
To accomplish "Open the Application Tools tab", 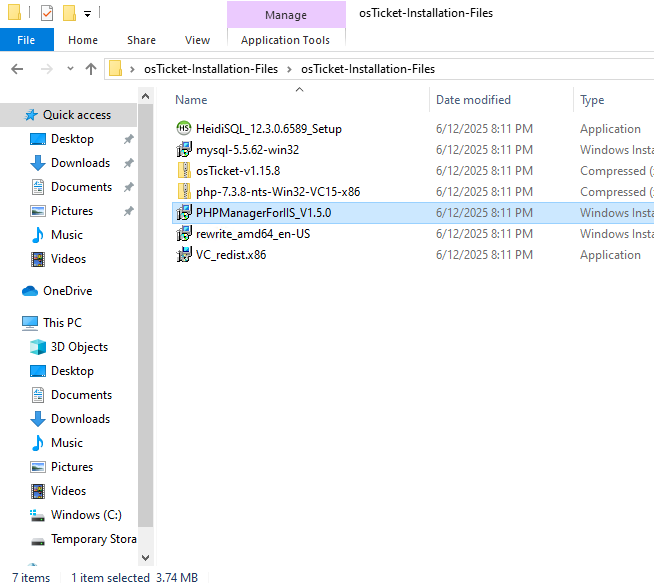I will 285,40.
